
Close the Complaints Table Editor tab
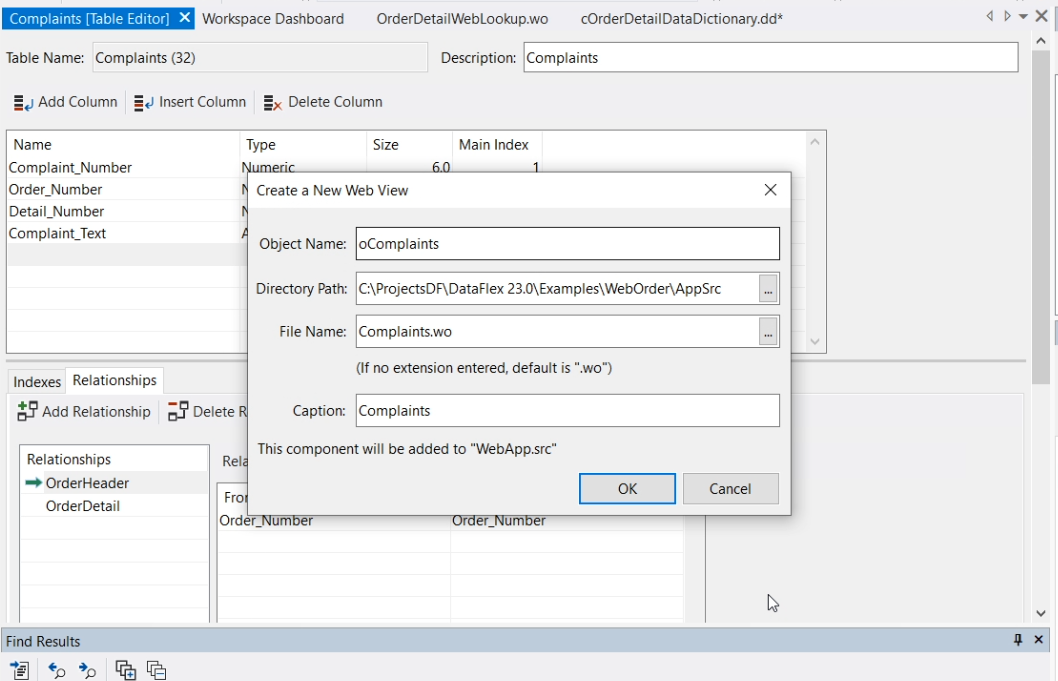[x=185, y=19]
